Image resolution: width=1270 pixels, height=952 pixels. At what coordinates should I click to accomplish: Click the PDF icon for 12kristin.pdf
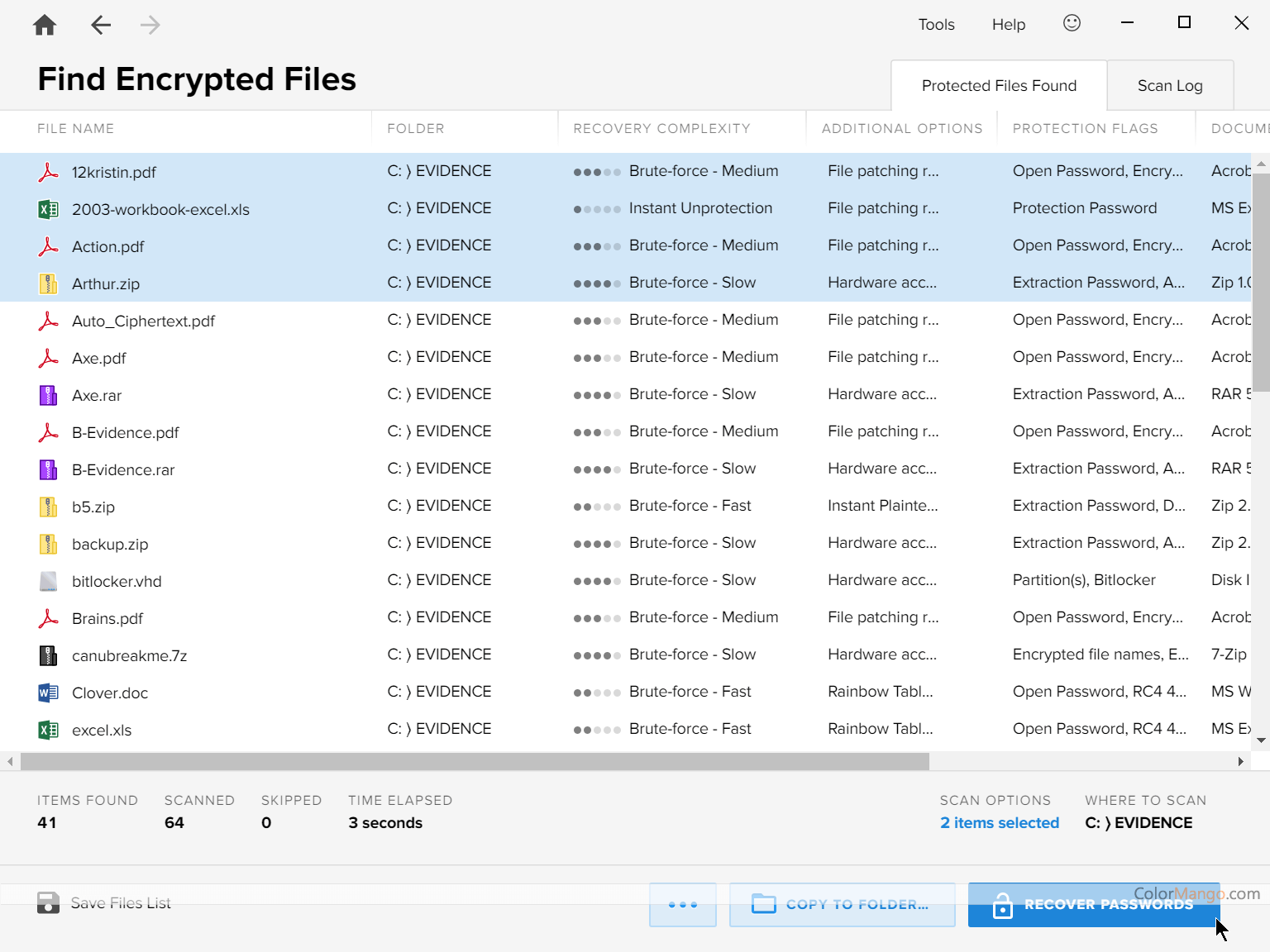point(49,172)
